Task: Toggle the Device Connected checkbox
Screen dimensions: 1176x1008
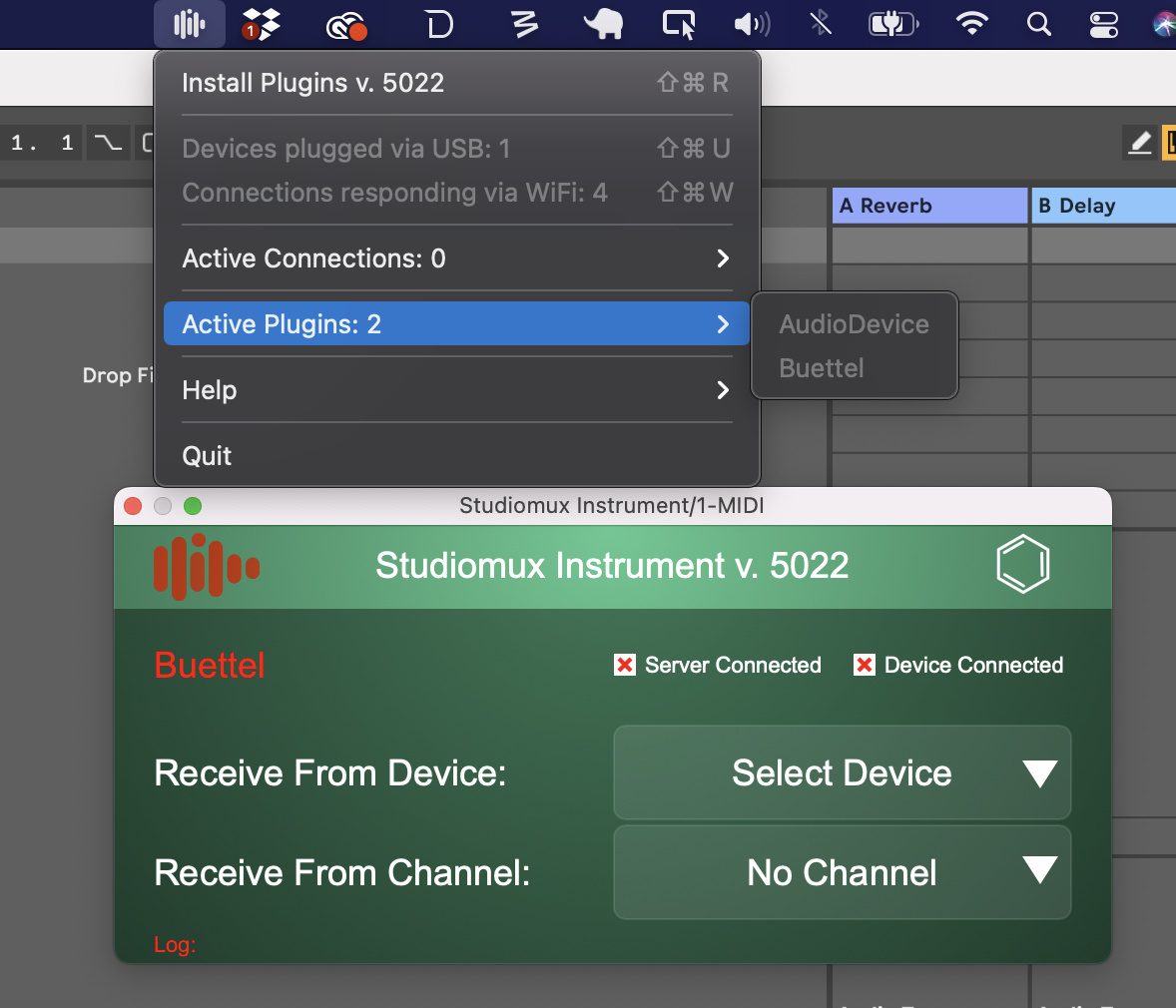Action: 865,665
